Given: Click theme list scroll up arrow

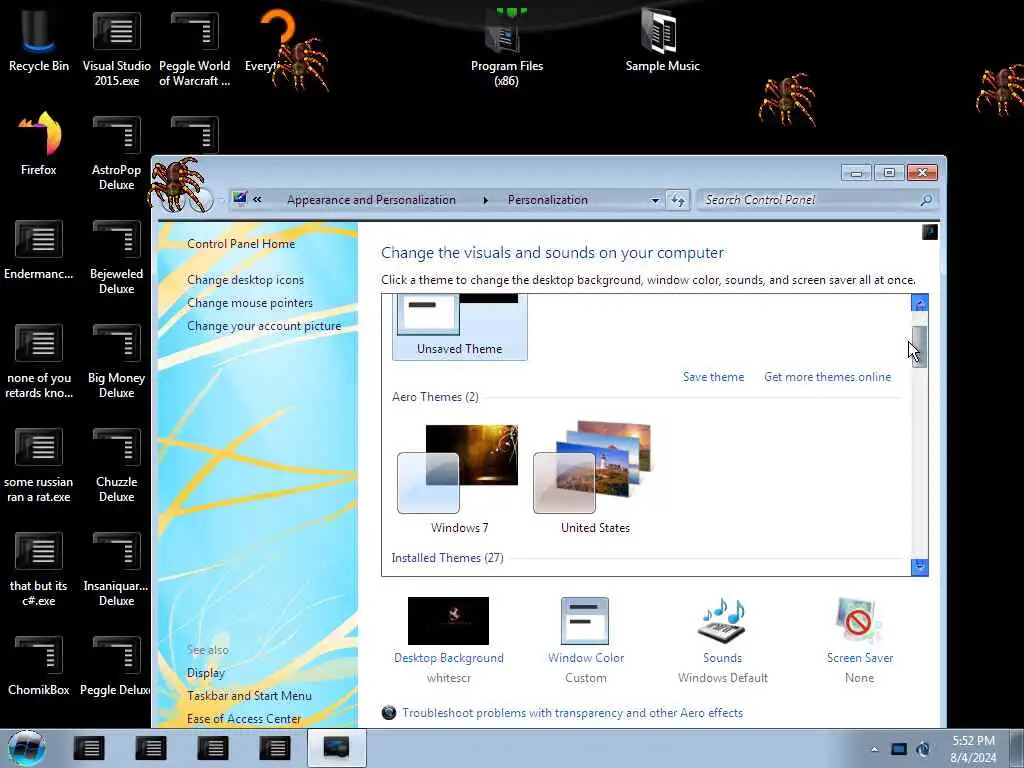Looking at the screenshot, I should click(x=920, y=302).
